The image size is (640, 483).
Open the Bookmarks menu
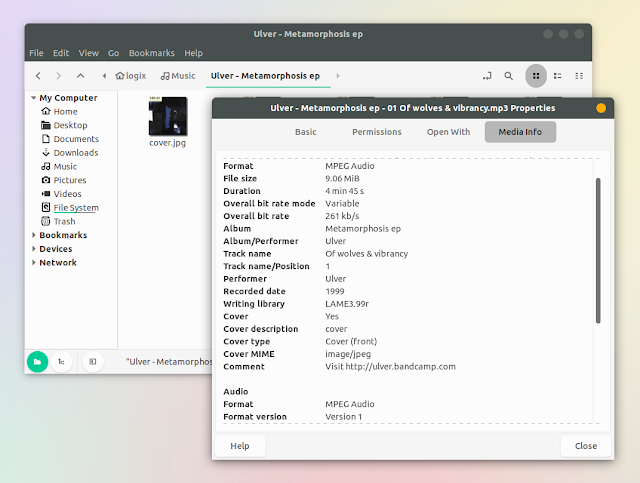tap(151, 53)
